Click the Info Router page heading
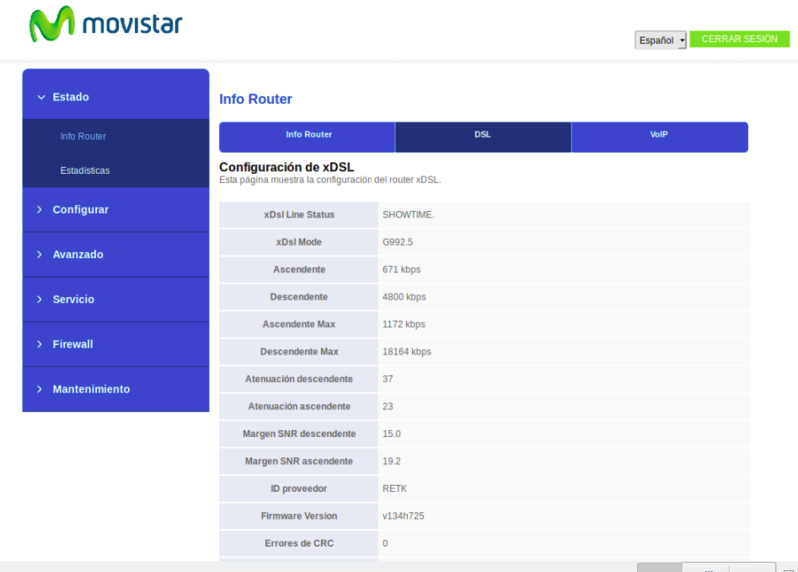This screenshot has width=798, height=572. coord(255,99)
